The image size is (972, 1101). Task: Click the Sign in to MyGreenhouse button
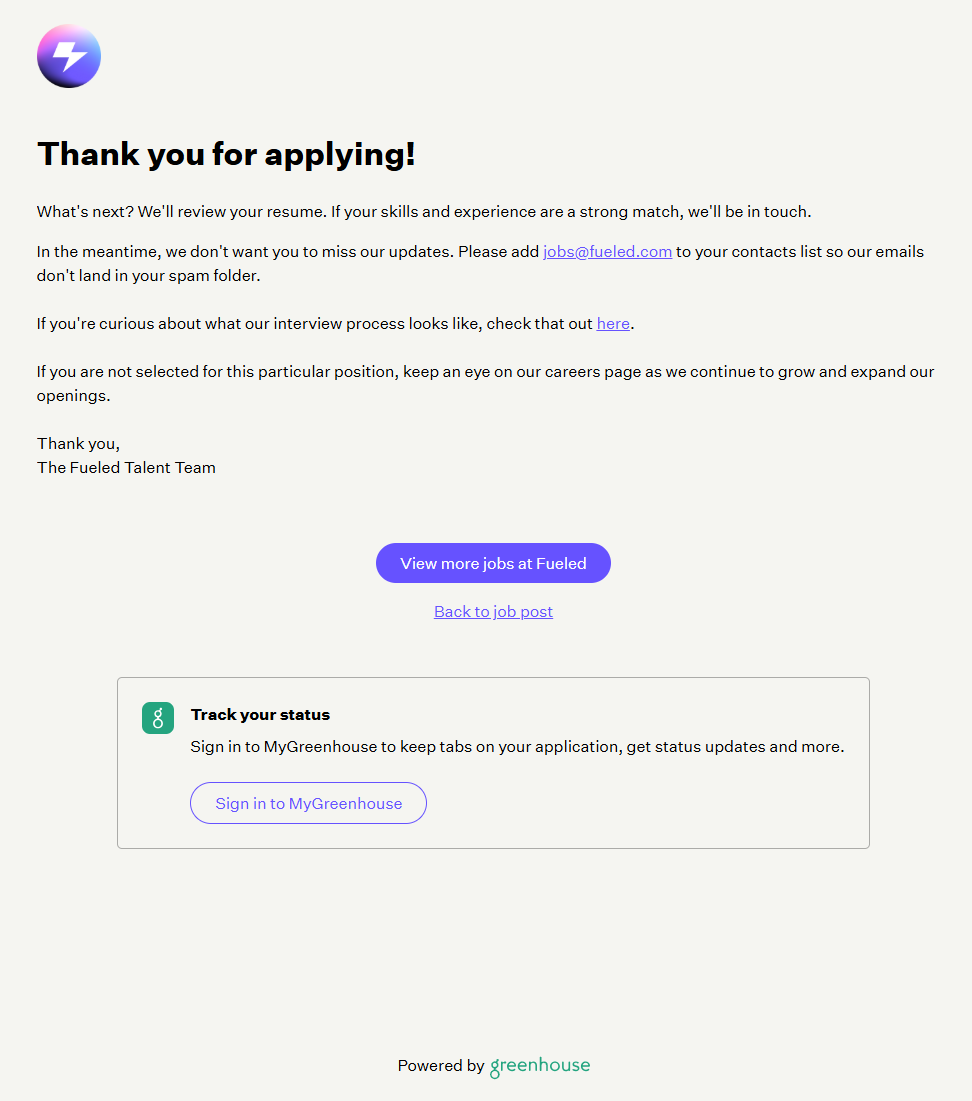pyautogui.click(x=308, y=803)
